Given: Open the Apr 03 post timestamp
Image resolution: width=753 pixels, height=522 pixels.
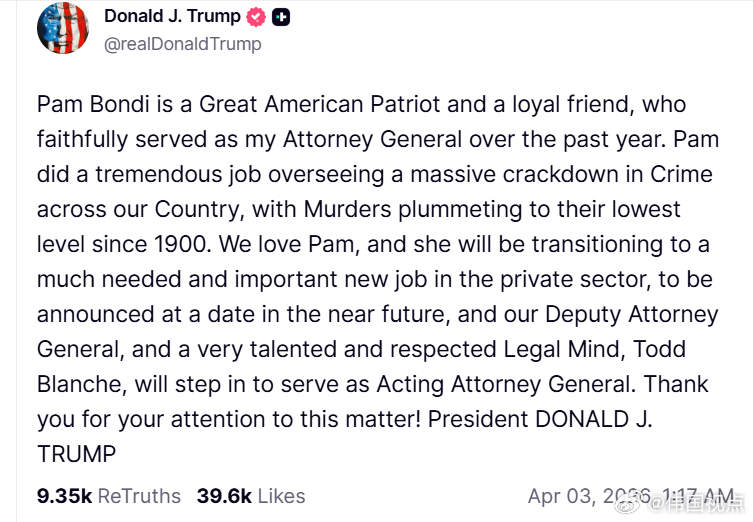Looking at the screenshot, I should click(631, 496).
